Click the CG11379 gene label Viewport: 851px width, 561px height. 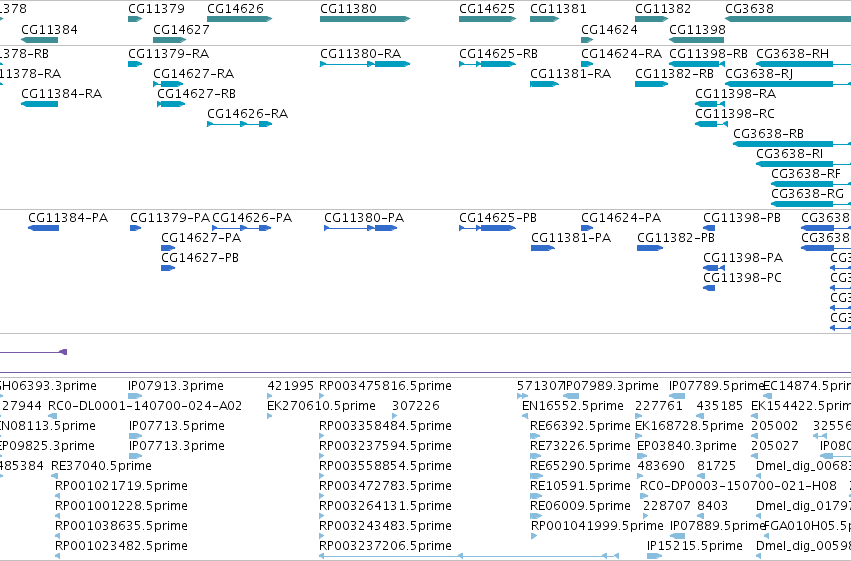pos(156,9)
